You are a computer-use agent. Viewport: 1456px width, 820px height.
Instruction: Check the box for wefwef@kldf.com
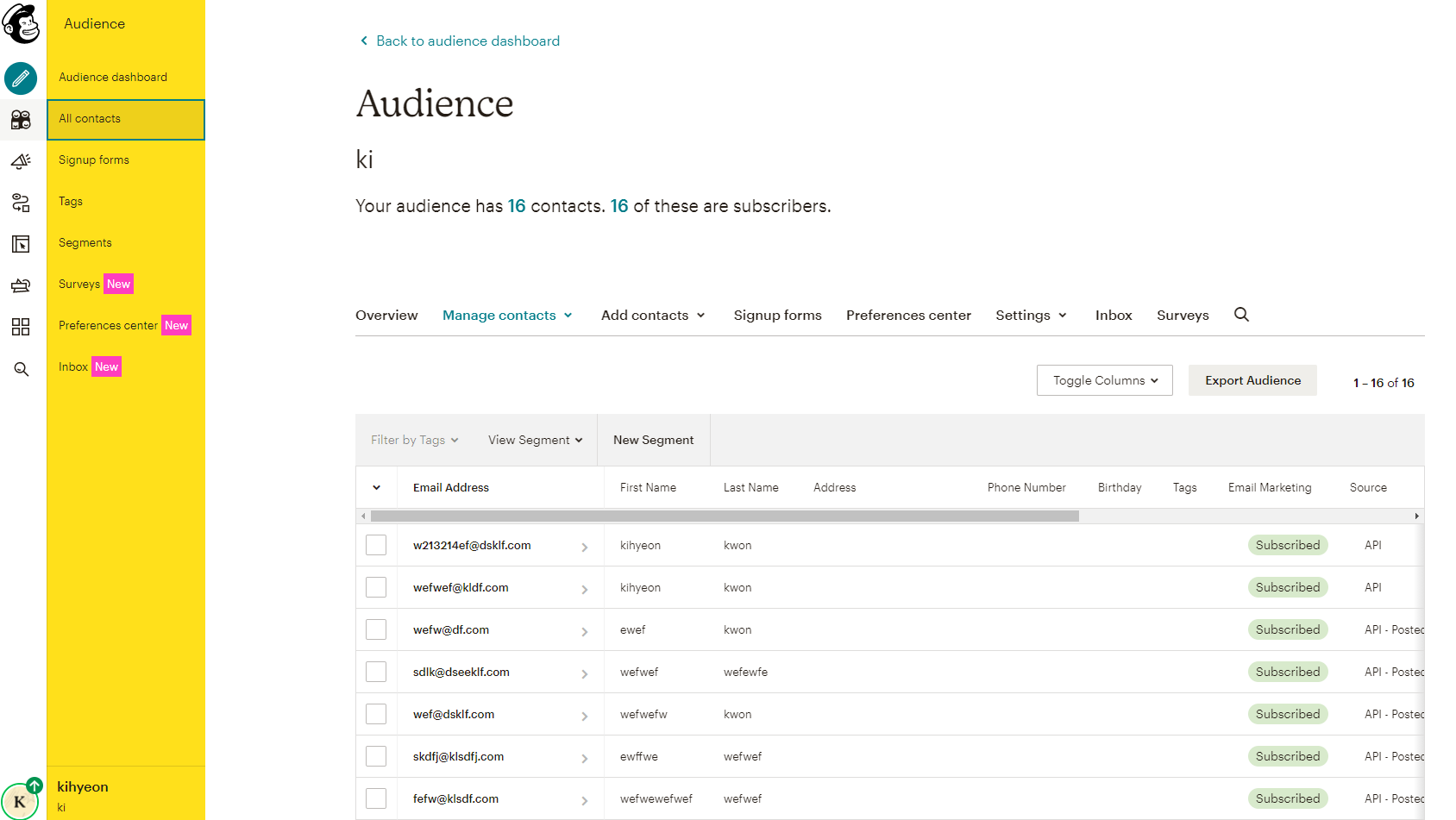tap(376, 587)
